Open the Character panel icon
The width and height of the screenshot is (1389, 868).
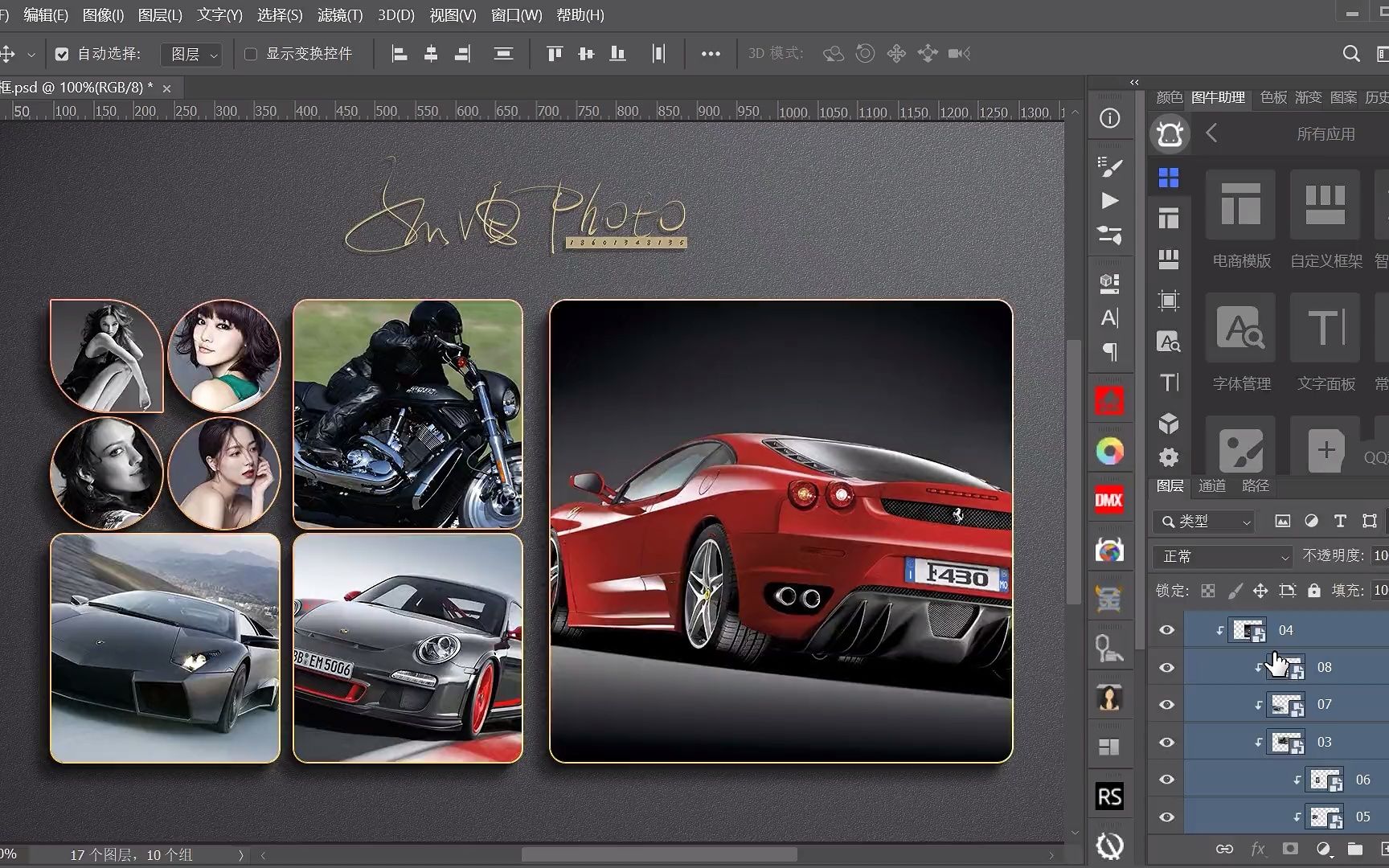tap(1109, 317)
